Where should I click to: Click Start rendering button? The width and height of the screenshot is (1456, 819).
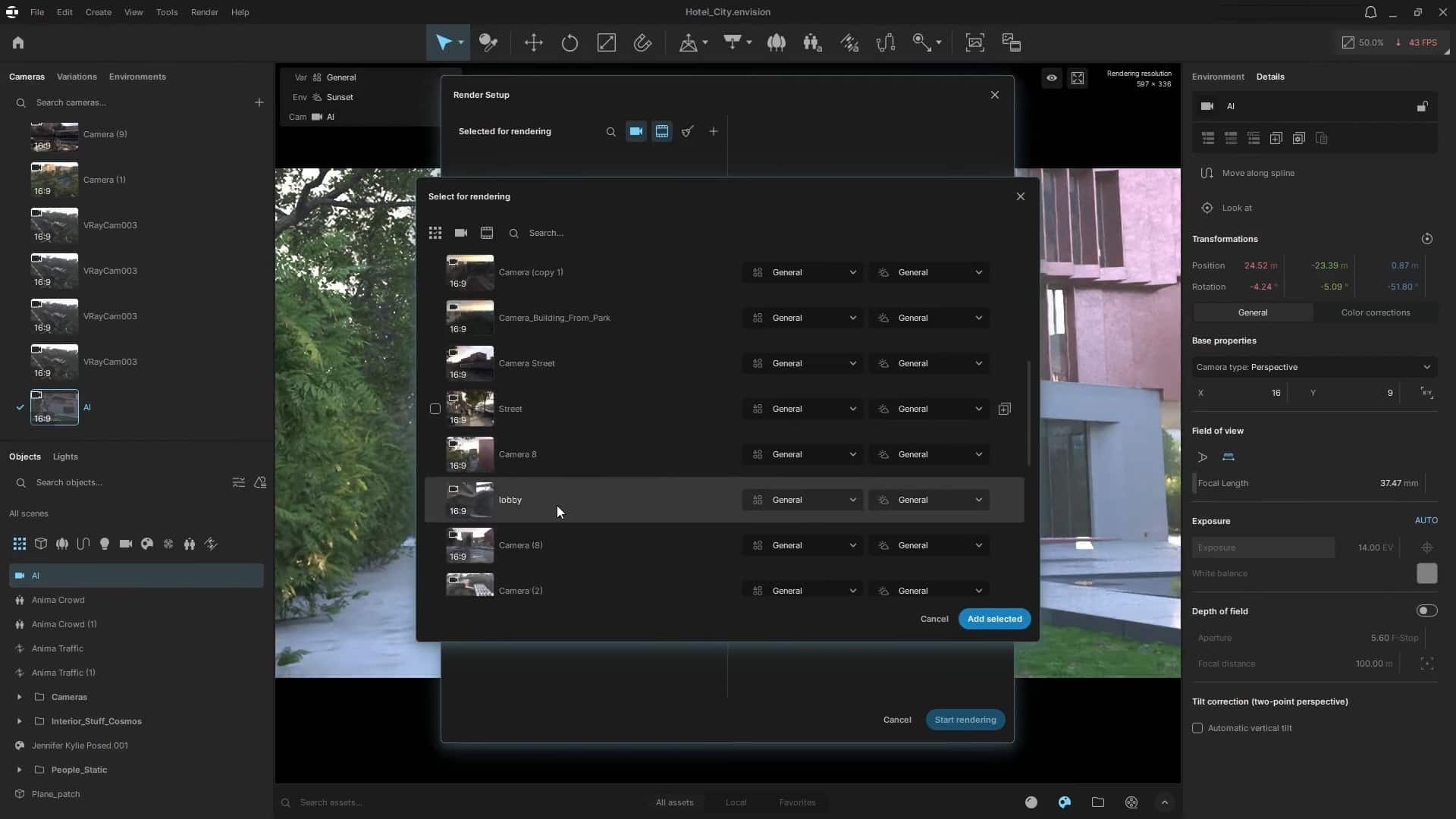coord(965,720)
